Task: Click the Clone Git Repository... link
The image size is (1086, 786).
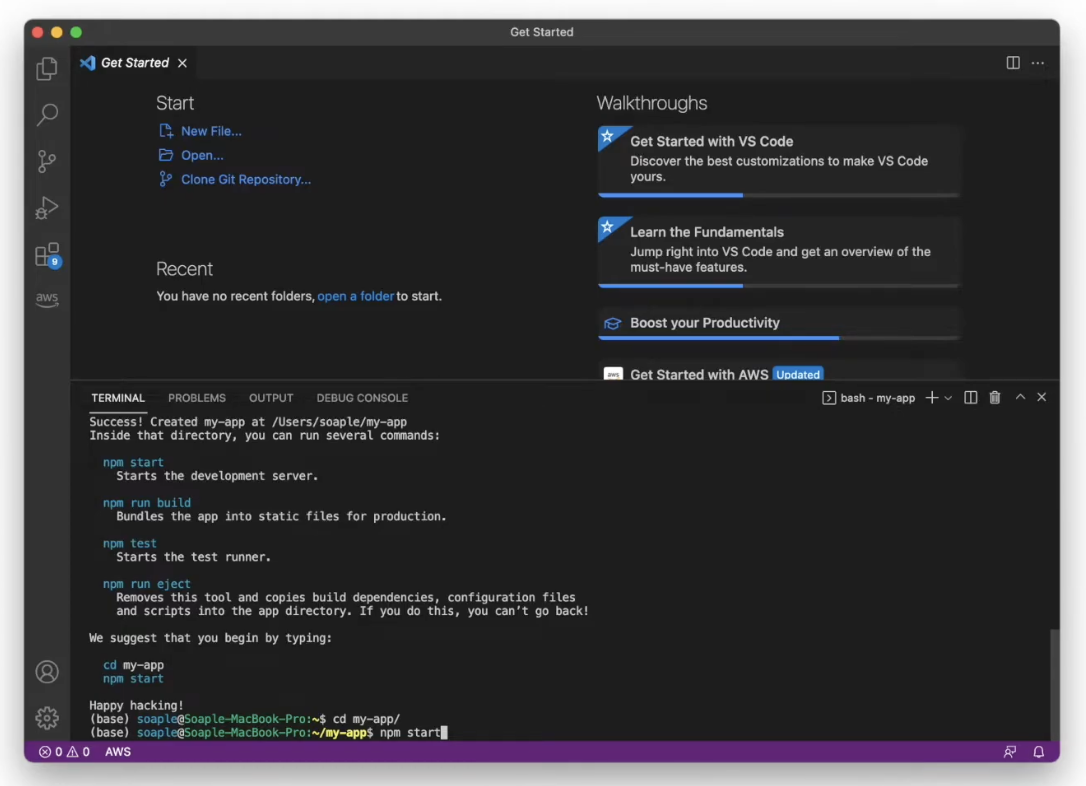Action: tap(246, 179)
